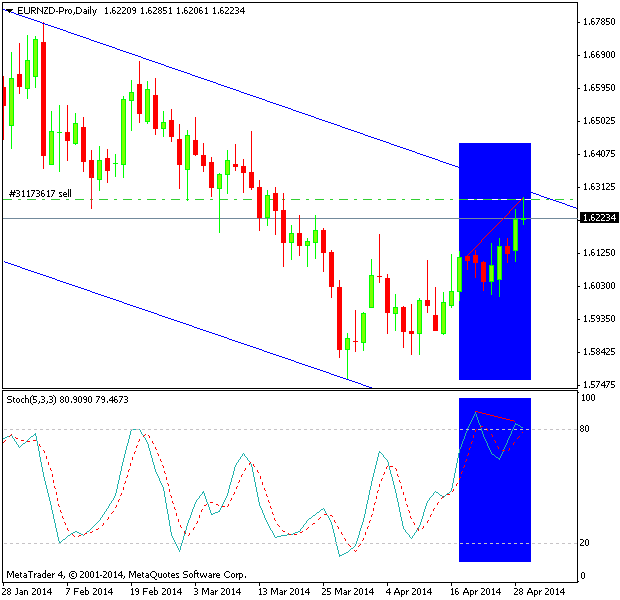Click the small triangle before EURNZD-Pro title
The image size is (620, 600).
[x=9, y=11]
